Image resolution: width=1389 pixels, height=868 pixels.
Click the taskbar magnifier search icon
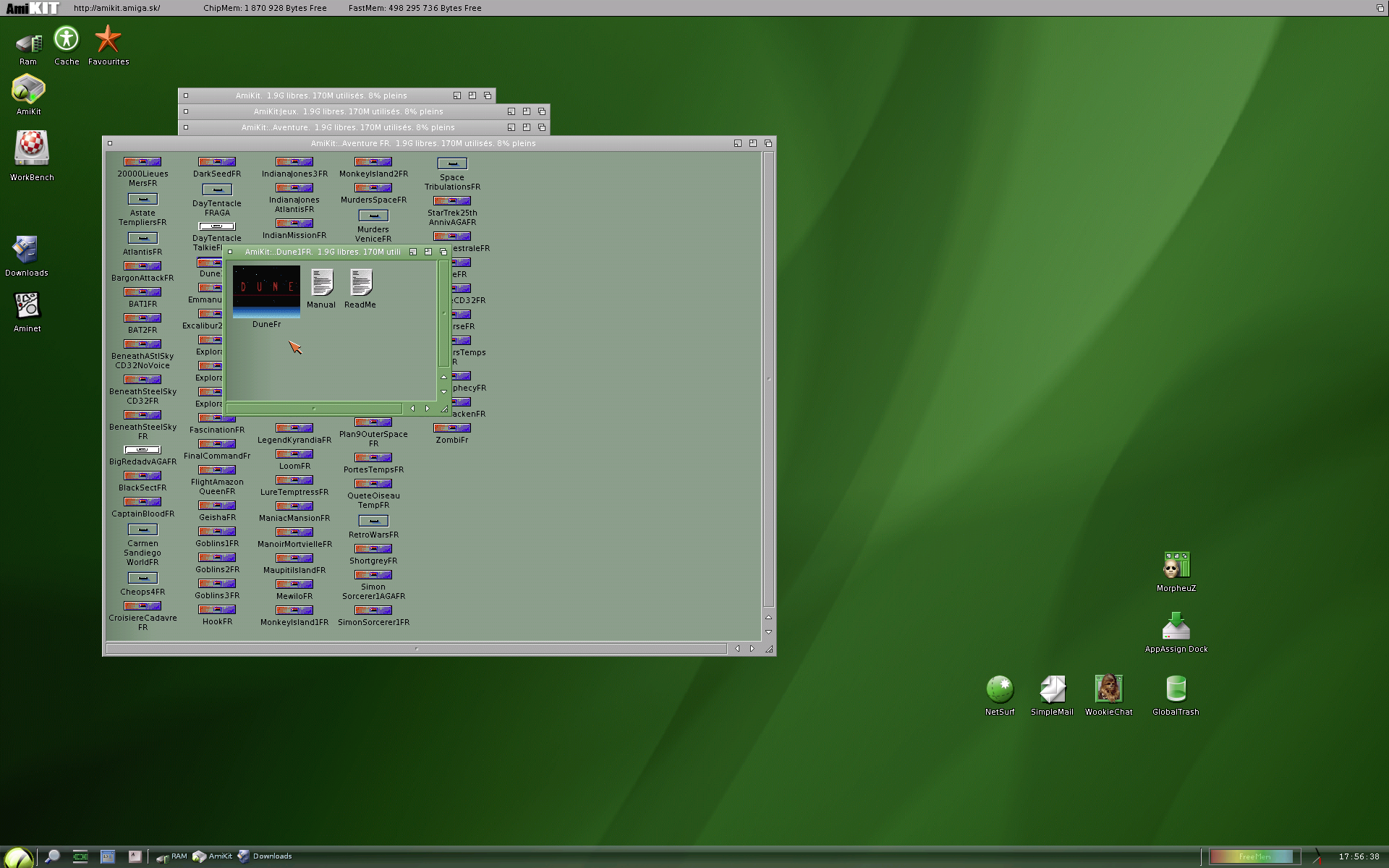click(52, 856)
